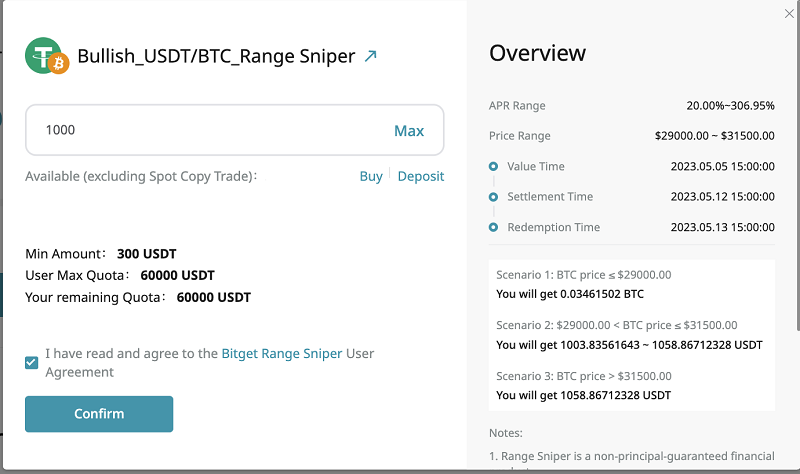Click Scenario 3 payout 1058.86712328 USDT
This screenshot has height=474, width=800.
pyautogui.click(x=583, y=395)
